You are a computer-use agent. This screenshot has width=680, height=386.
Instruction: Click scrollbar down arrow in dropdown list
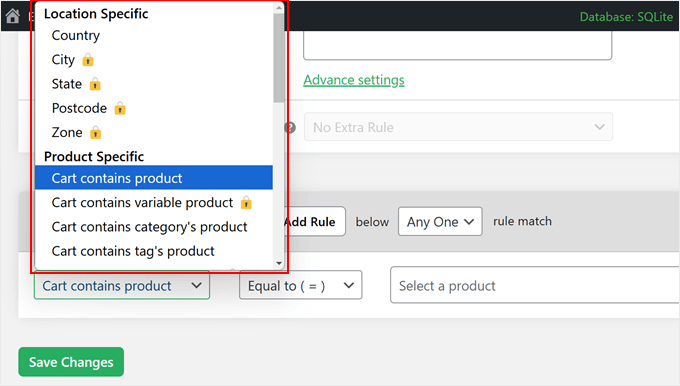(x=279, y=263)
